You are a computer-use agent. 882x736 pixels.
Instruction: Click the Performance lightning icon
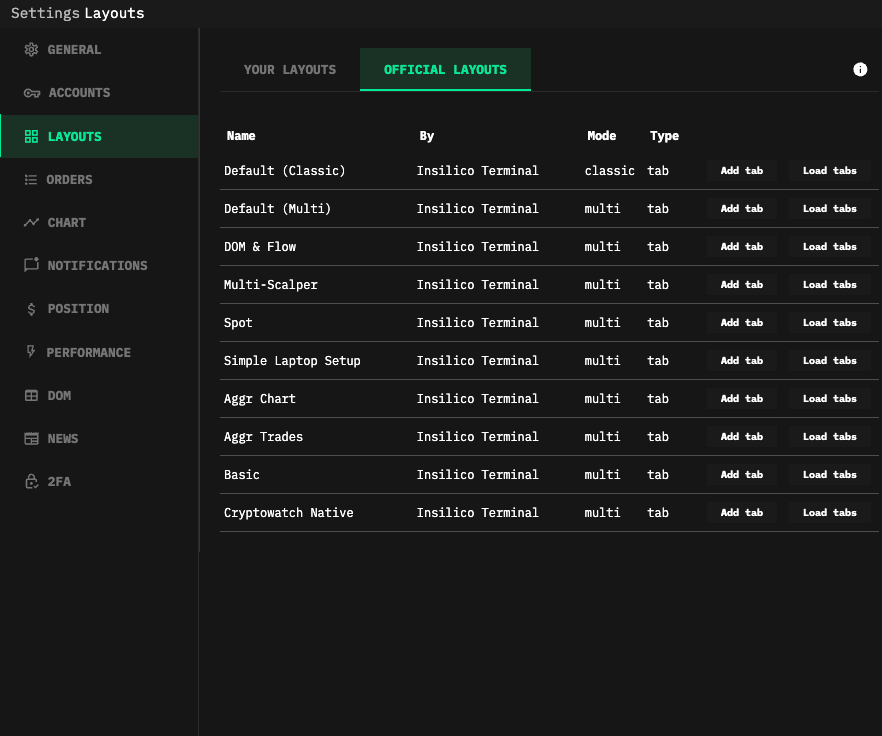click(x=31, y=352)
